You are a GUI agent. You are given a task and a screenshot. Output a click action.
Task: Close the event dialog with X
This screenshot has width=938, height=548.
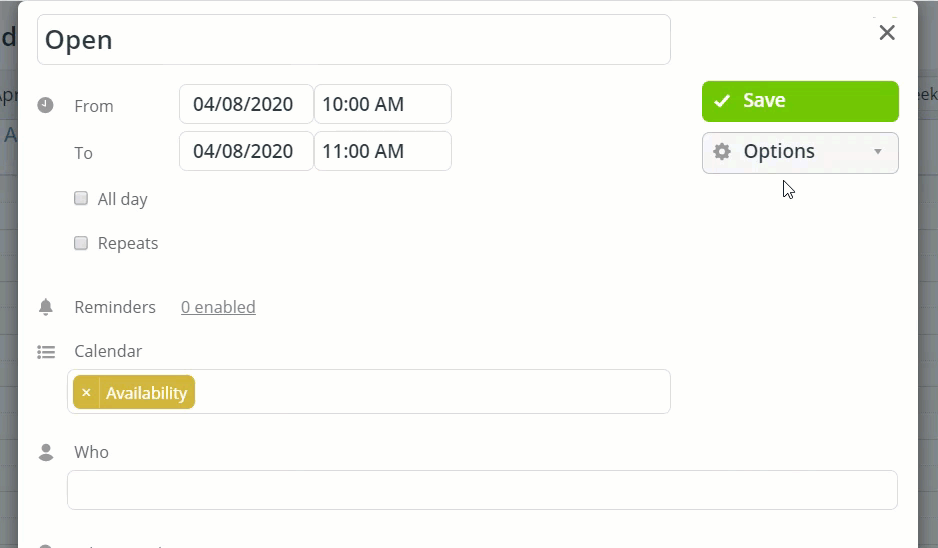tap(886, 33)
